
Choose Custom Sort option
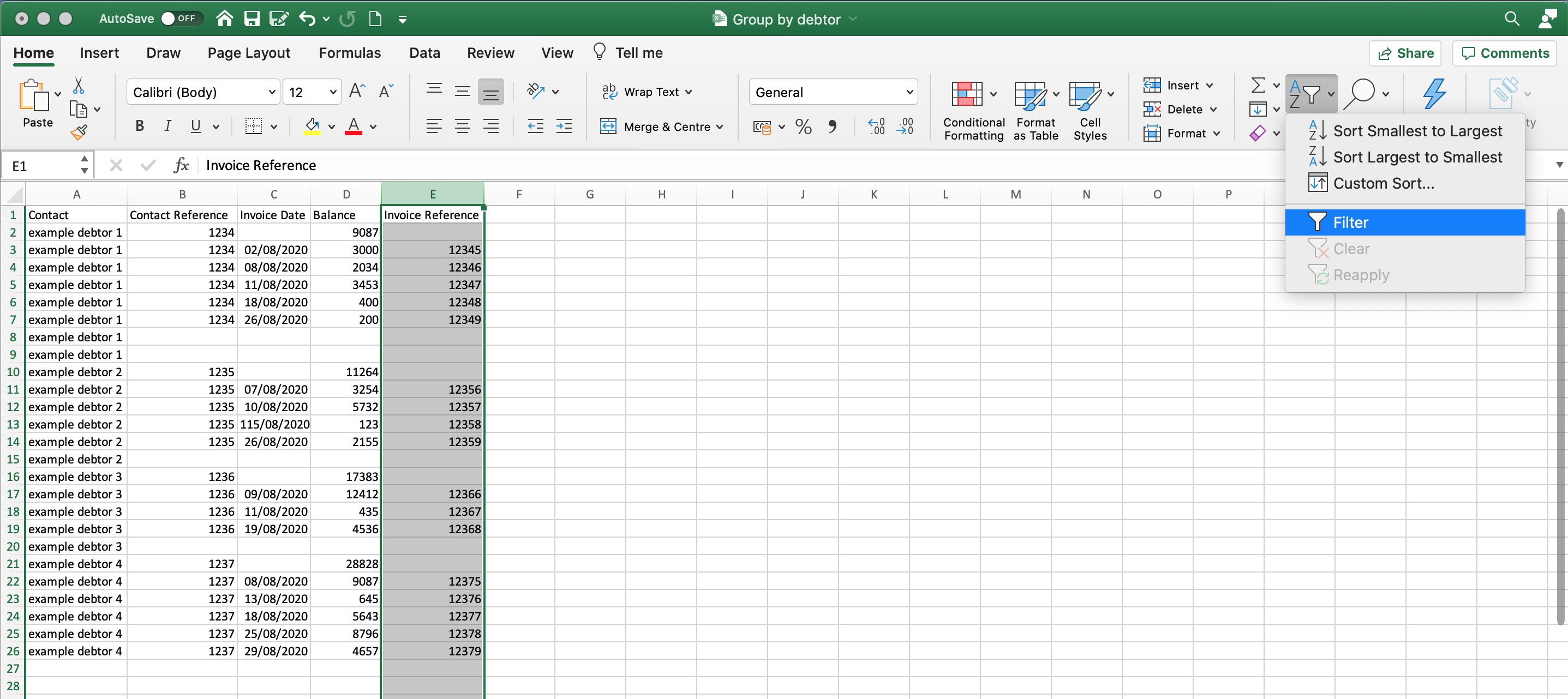point(1405,183)
